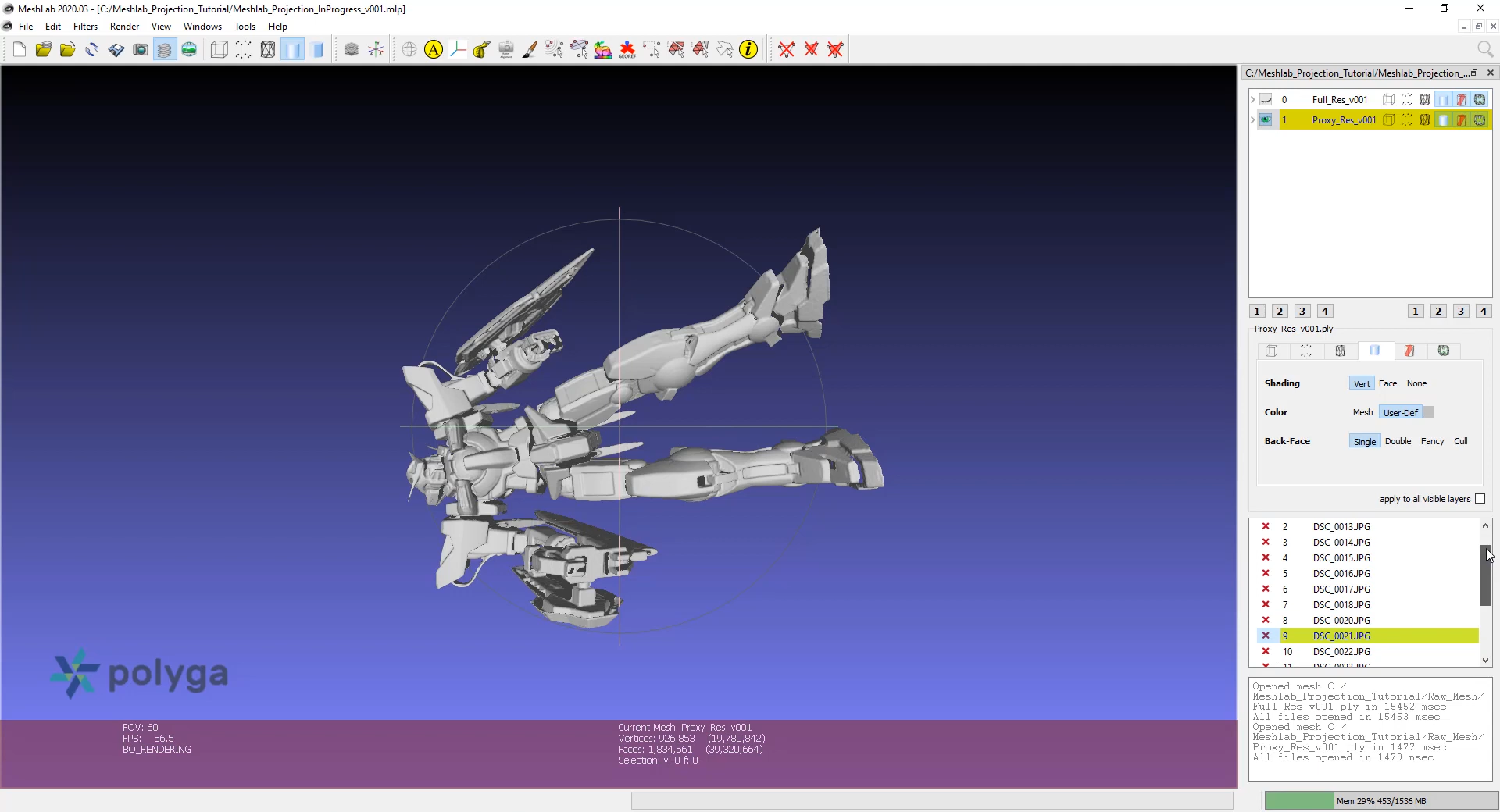This screenshot has height=812, width=1500.
Task: Expand the Full_Res_v001 layer tree arrow
Action: [x=1253, y=100]
